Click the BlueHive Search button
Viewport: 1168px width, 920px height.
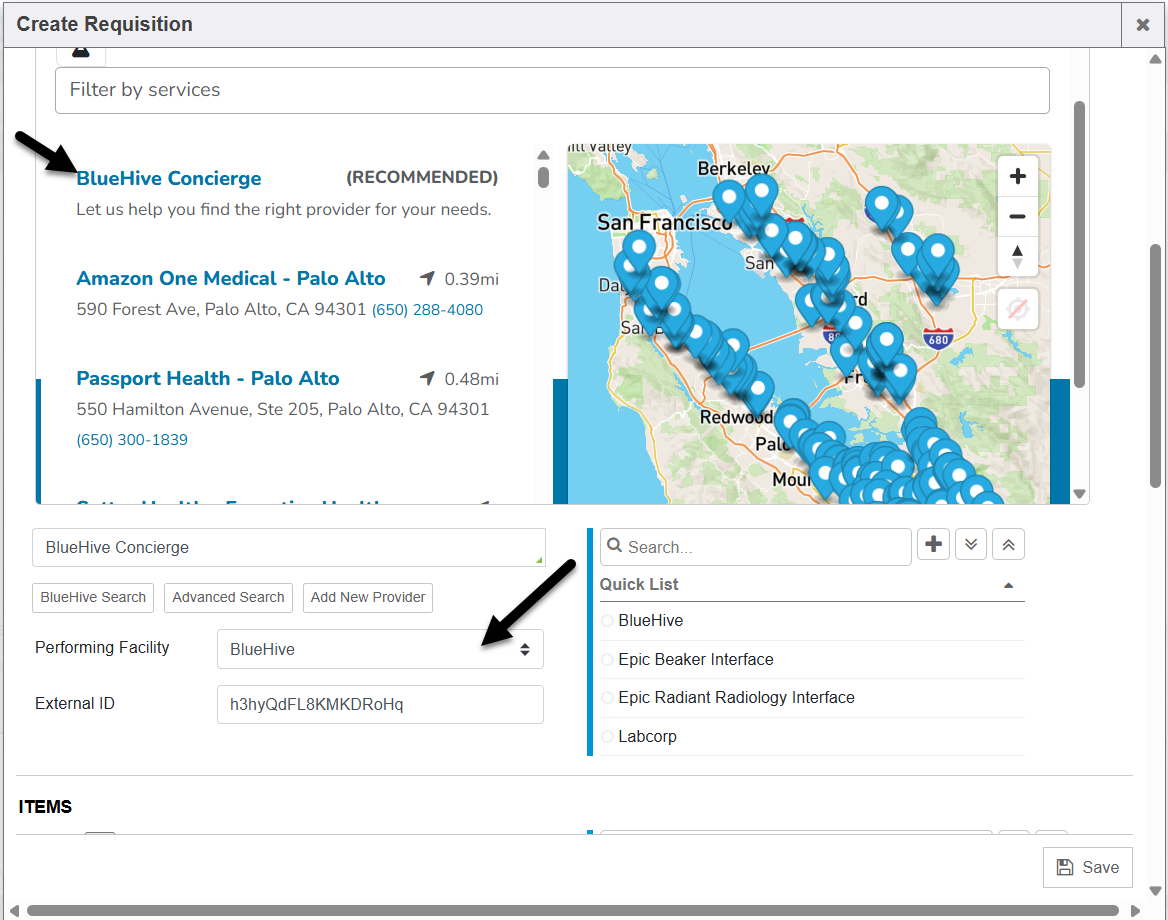click(x=93, y=597)
